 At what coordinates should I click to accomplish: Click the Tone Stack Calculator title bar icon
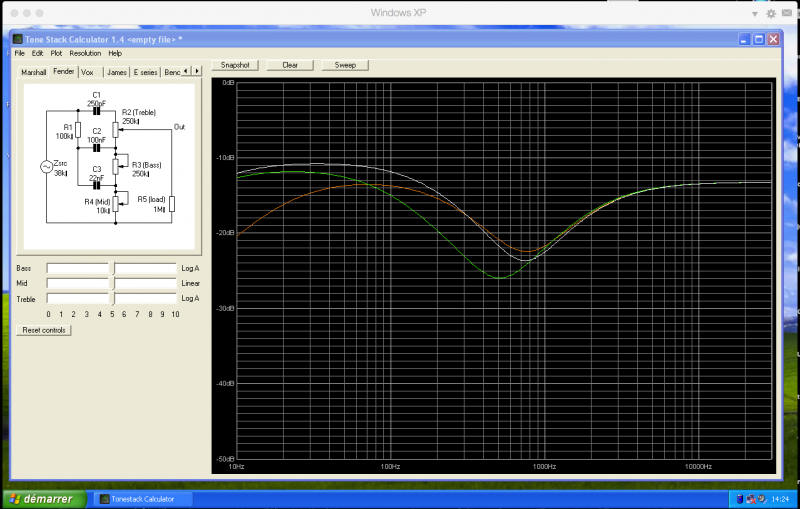(18, 39)
